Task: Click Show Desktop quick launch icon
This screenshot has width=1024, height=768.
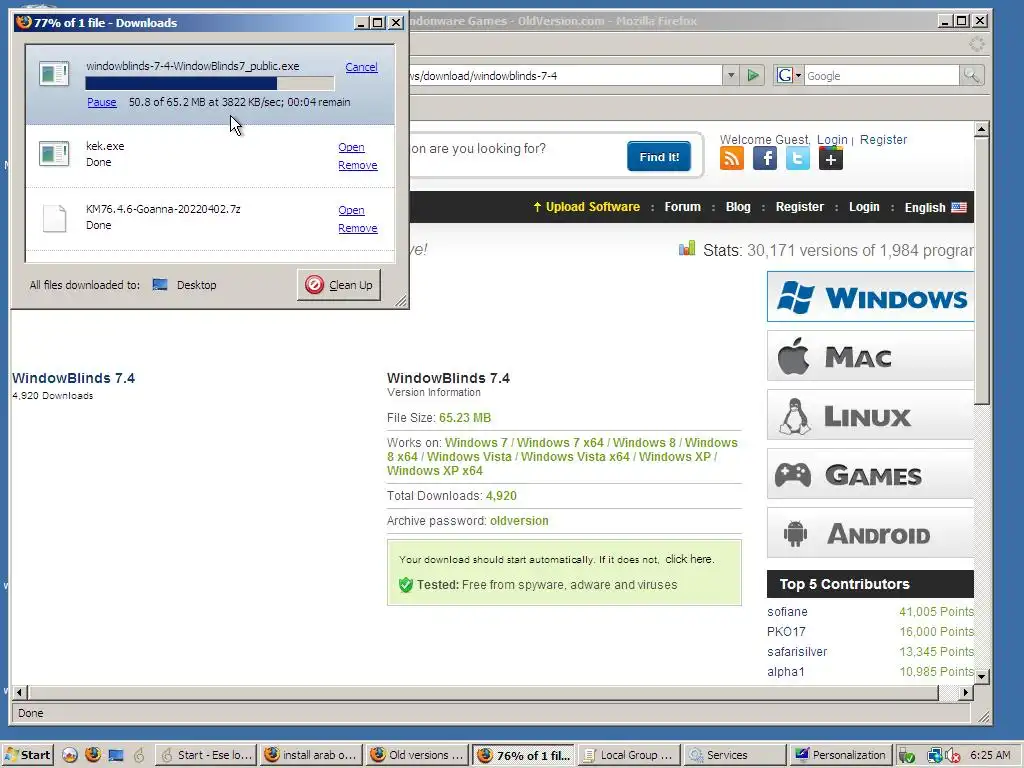Action: [x=116, y=756]
